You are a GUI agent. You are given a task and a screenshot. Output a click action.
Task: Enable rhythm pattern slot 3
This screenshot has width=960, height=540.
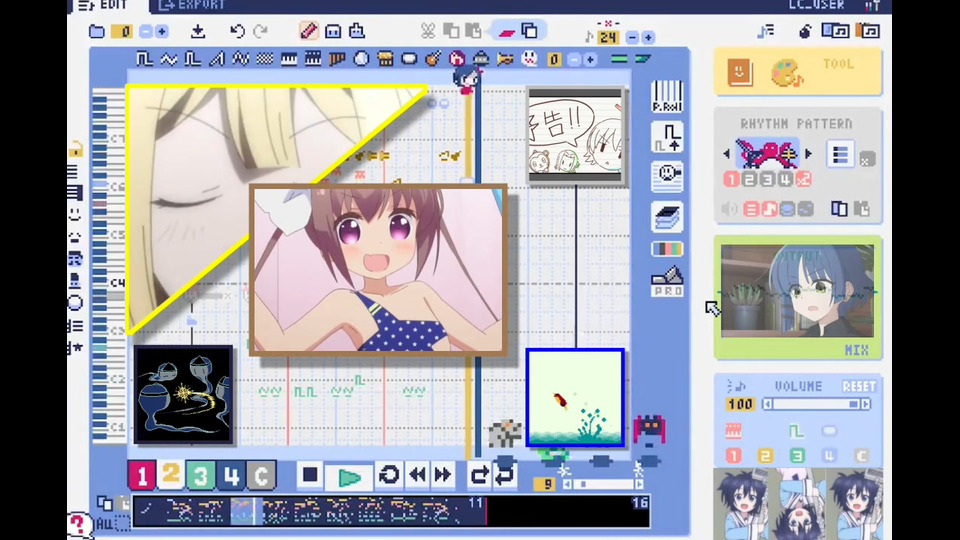point(767,179)
